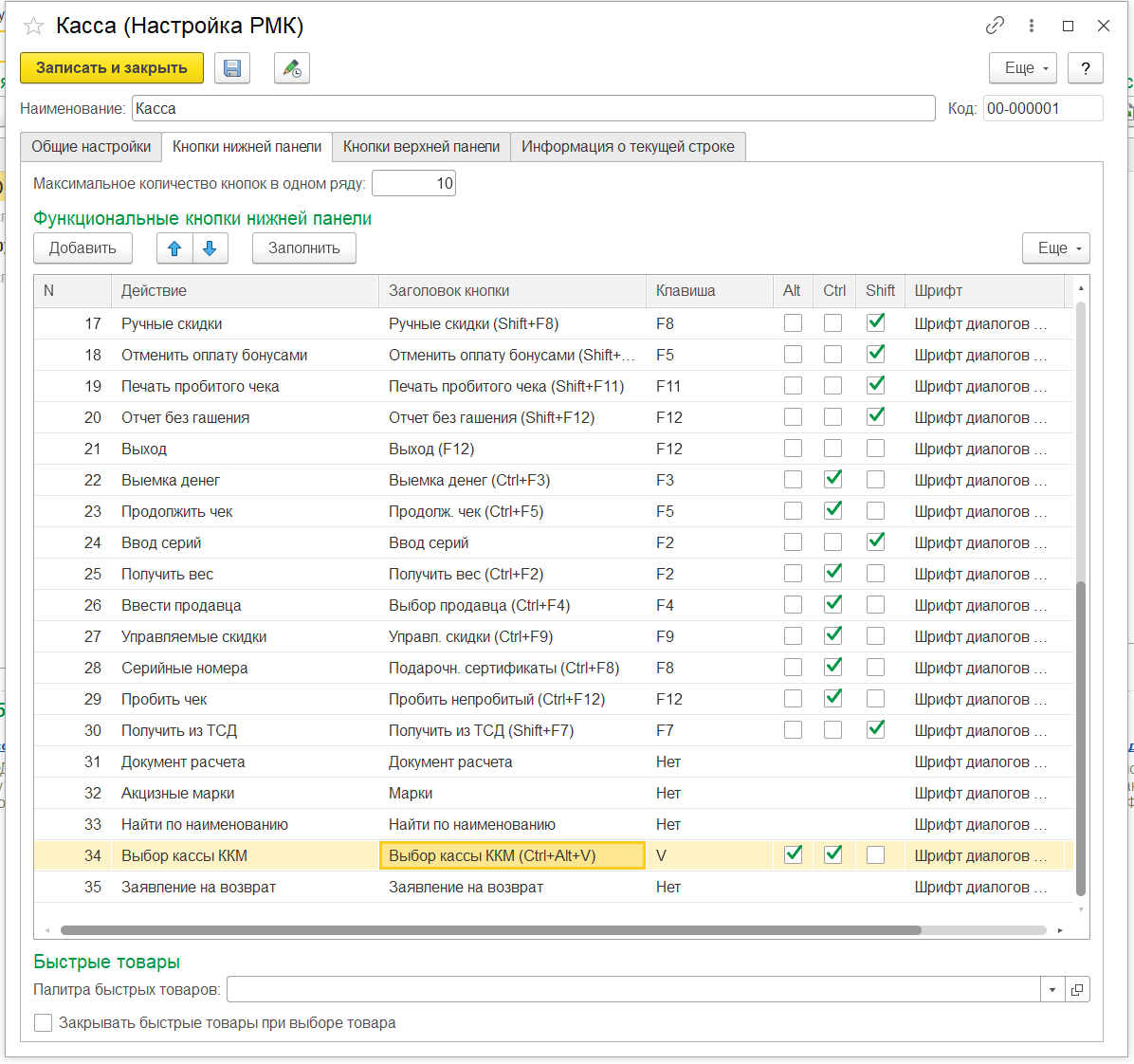Sort by Действие column header

pyautogui.click(x=246, y=291)
